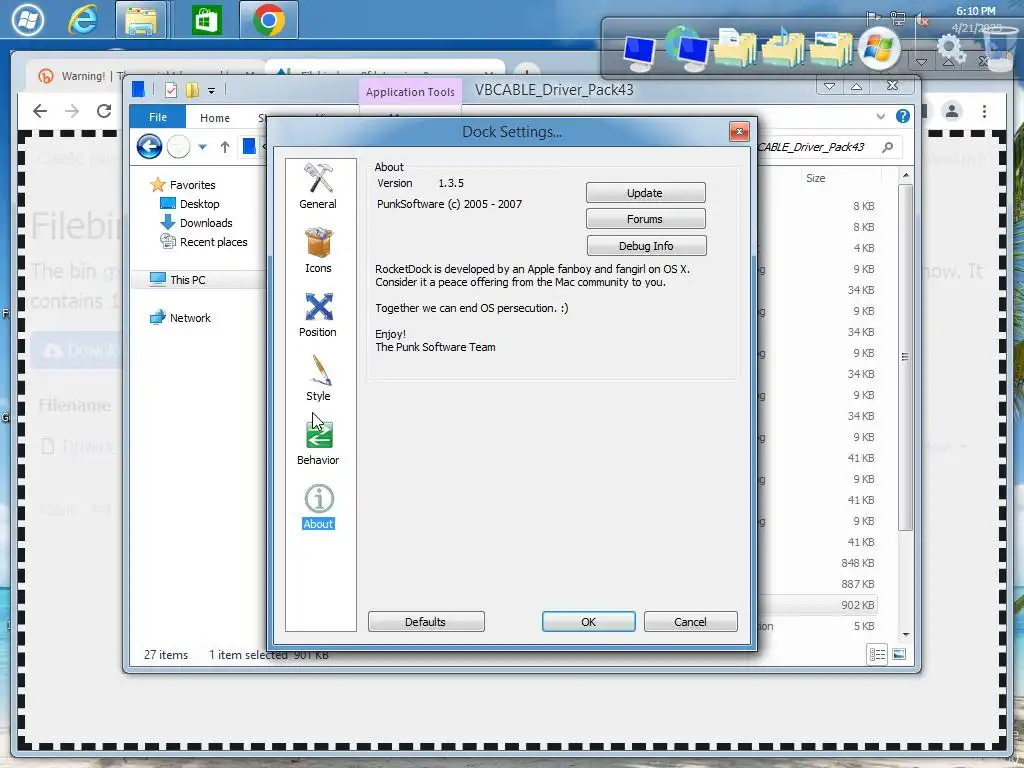Screen dimensions: 1024x768
Task: Open Action Center flag in system tray
Action: tap(872, 18)
